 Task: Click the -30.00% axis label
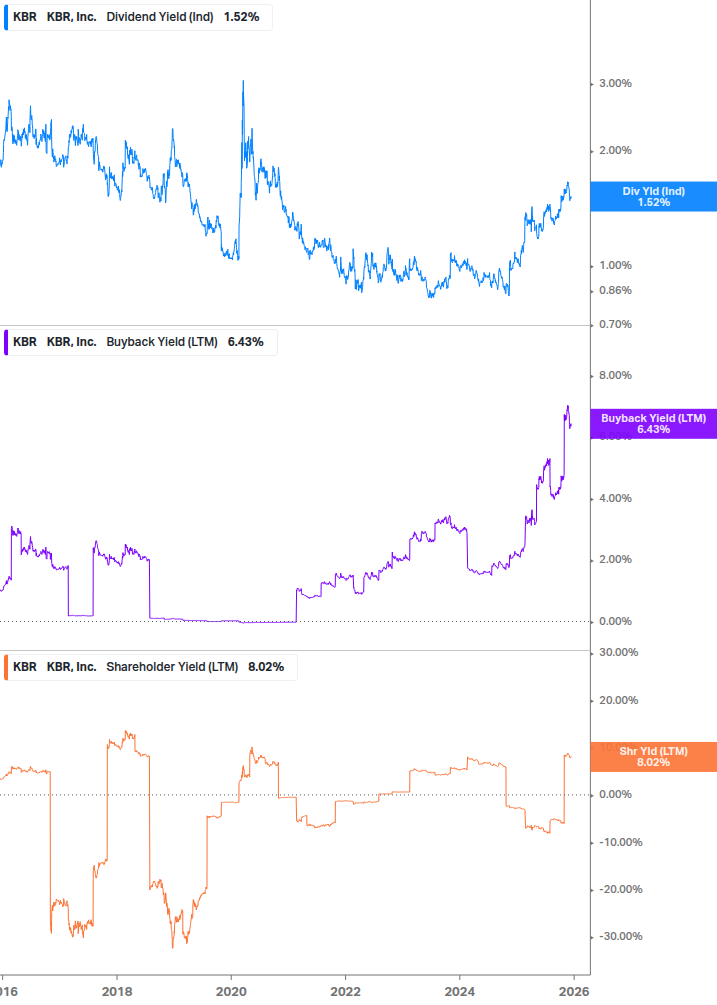620,936
